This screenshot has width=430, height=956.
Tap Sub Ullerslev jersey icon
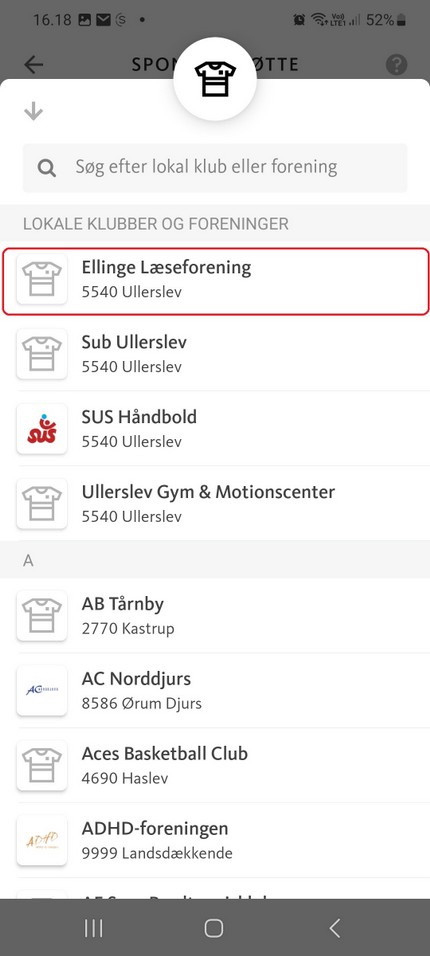[x=41, y=354]
